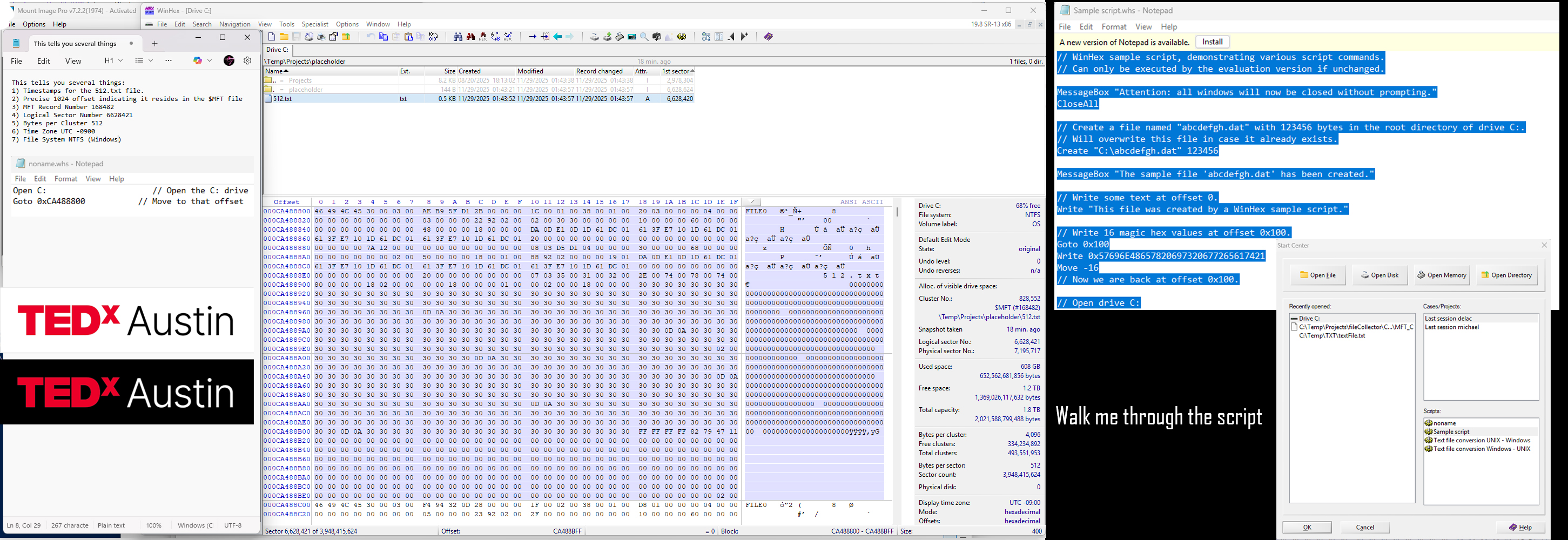
Task: Open the Go To Offset arrow tool
Action: (532, 37)
